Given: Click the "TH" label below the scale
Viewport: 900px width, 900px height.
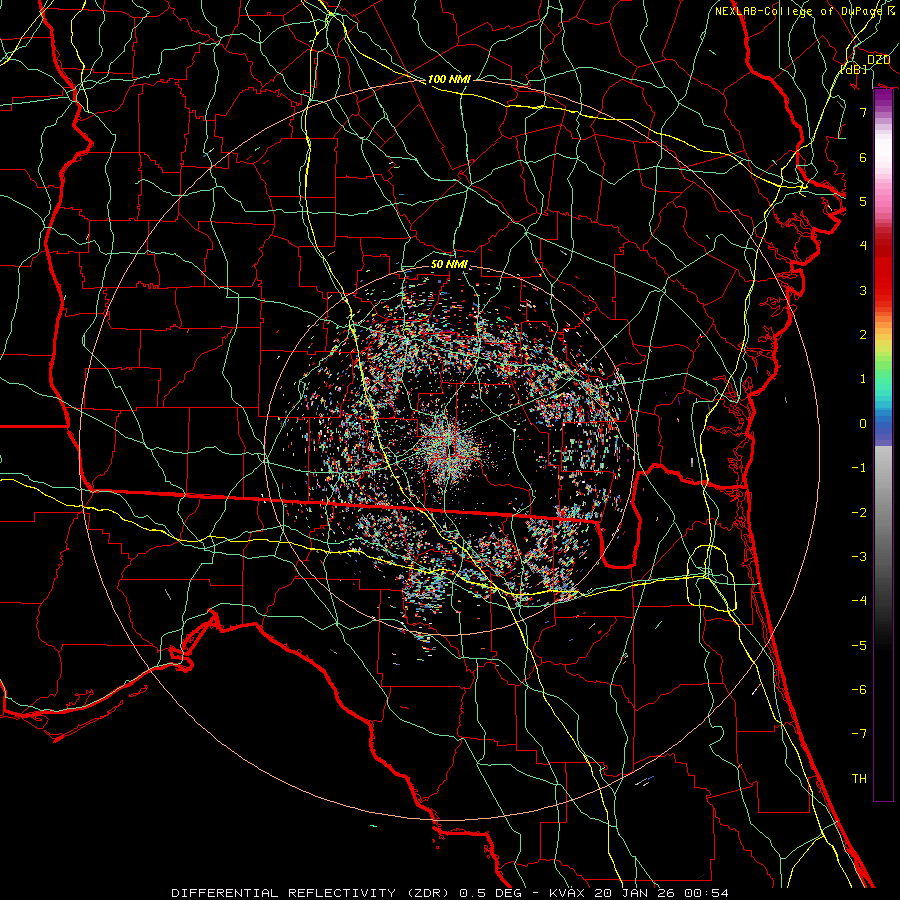Looking at the screenshot, I should pyautogui.click(x=859, y=779).
